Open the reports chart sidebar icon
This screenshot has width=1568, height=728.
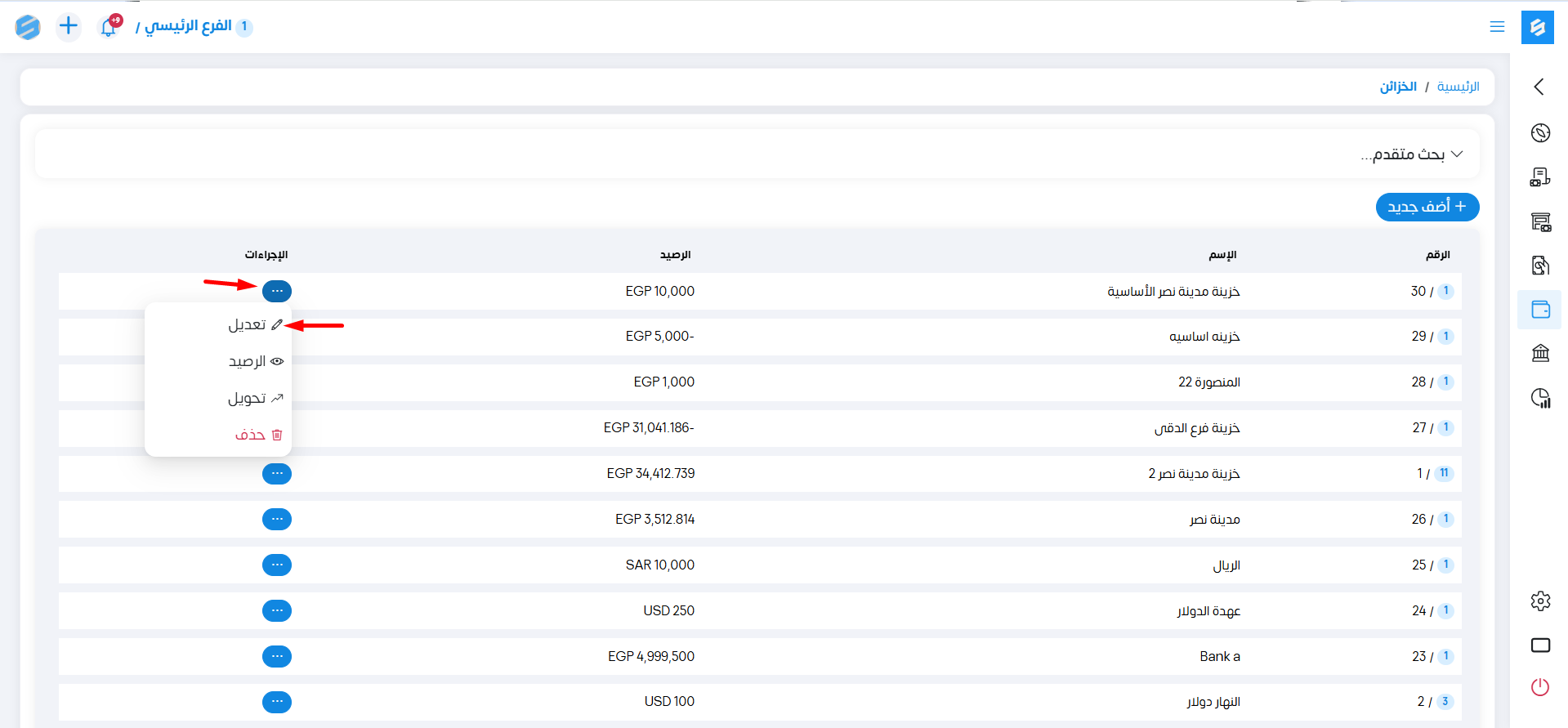point(1540,398)
